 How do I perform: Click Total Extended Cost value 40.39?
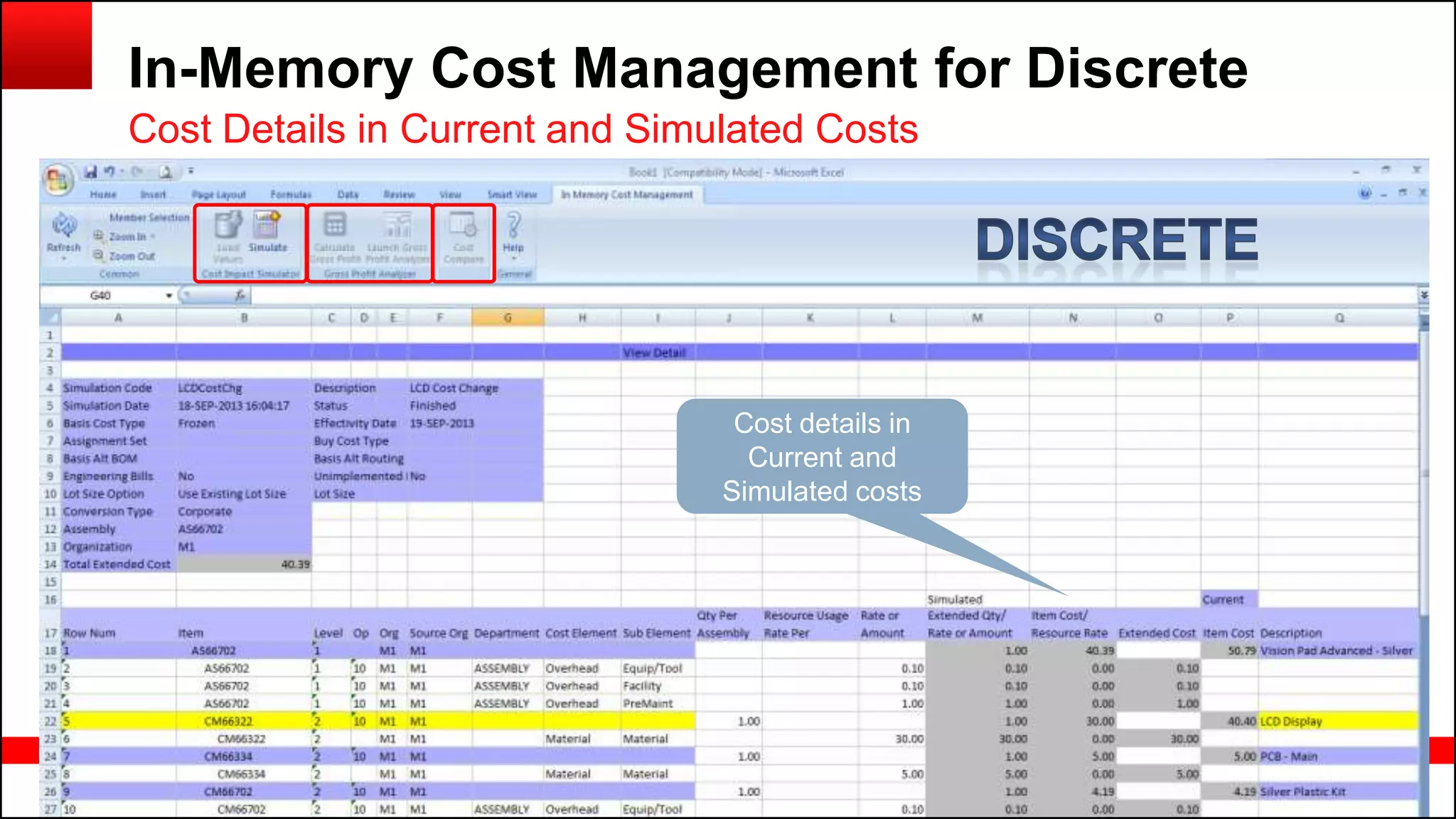tap(244, 564)
